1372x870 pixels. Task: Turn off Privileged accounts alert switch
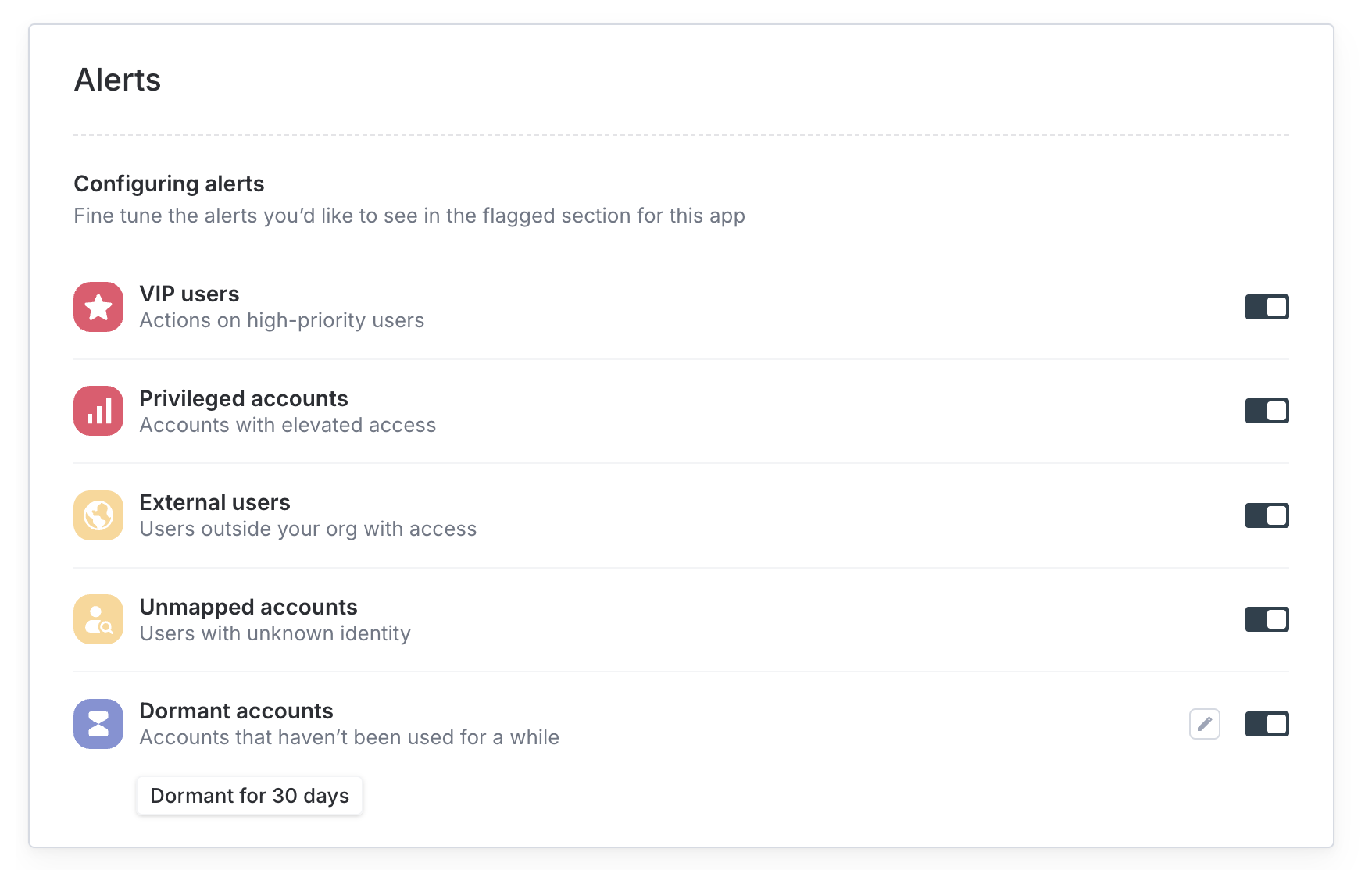point(1267,411)
